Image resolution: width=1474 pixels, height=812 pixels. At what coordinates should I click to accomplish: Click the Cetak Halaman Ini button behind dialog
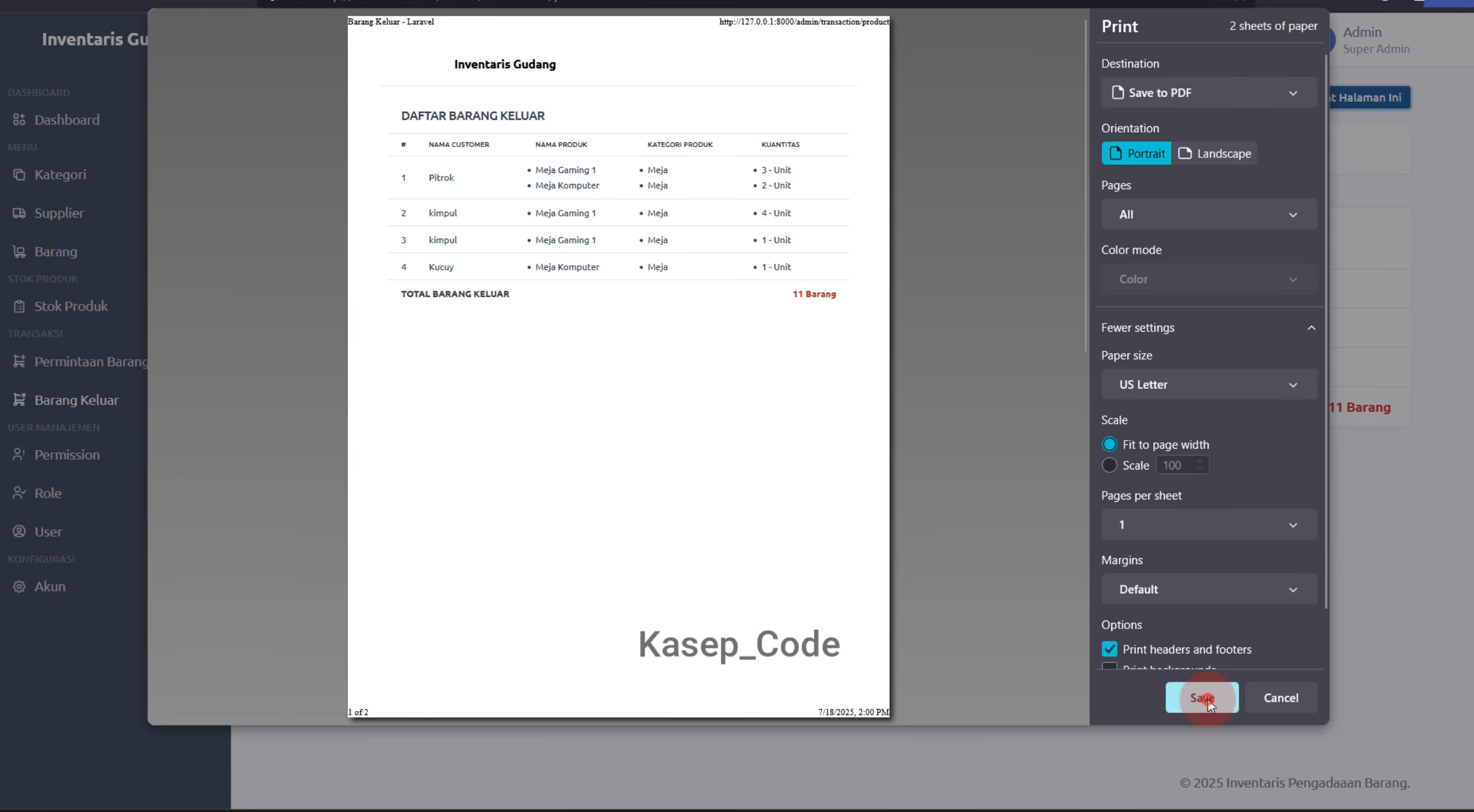point(1370,97)
